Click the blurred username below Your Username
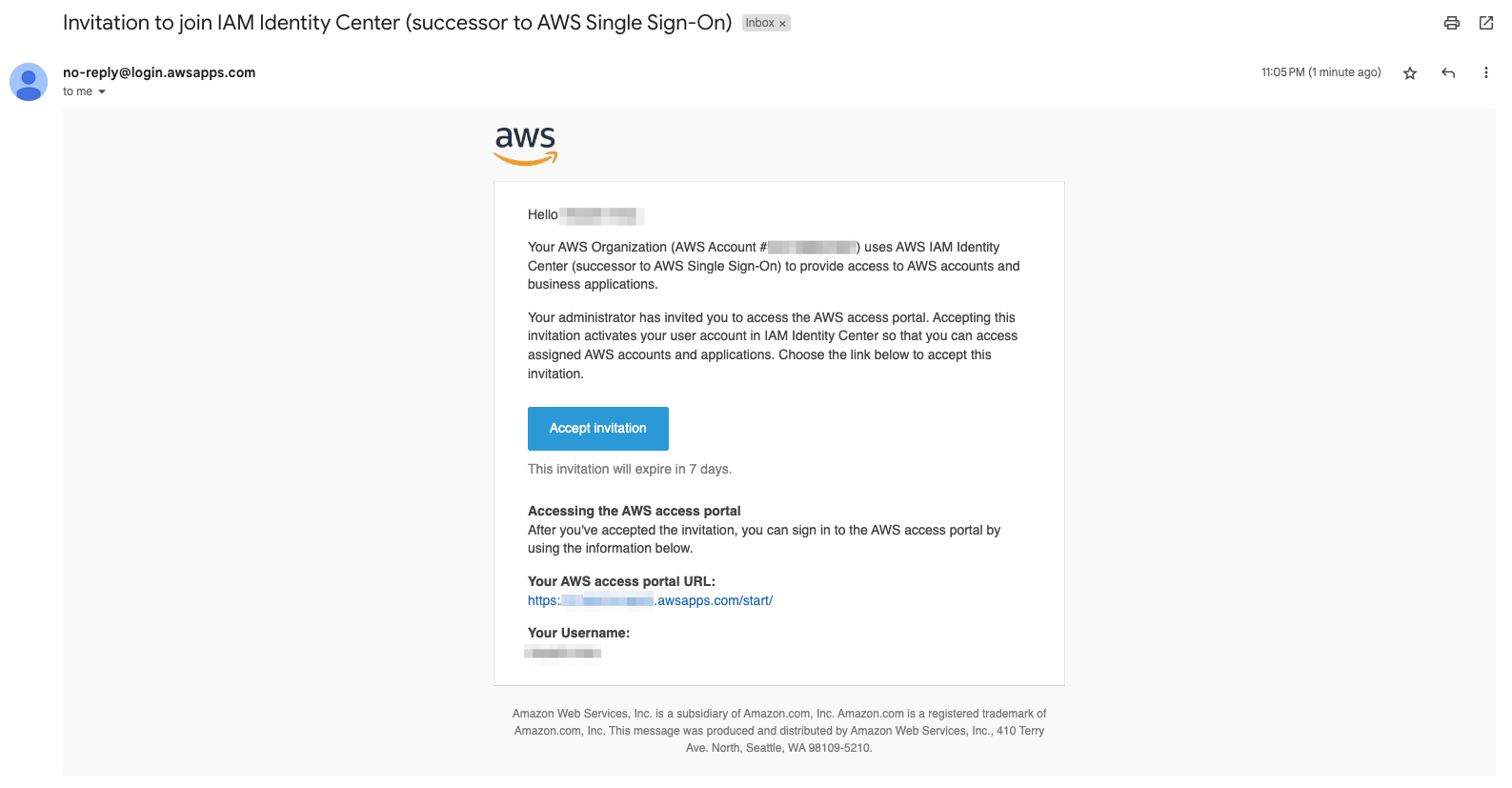Image resolution: width=1512 pixels, height=788 pixels. [x=563, y=653]
